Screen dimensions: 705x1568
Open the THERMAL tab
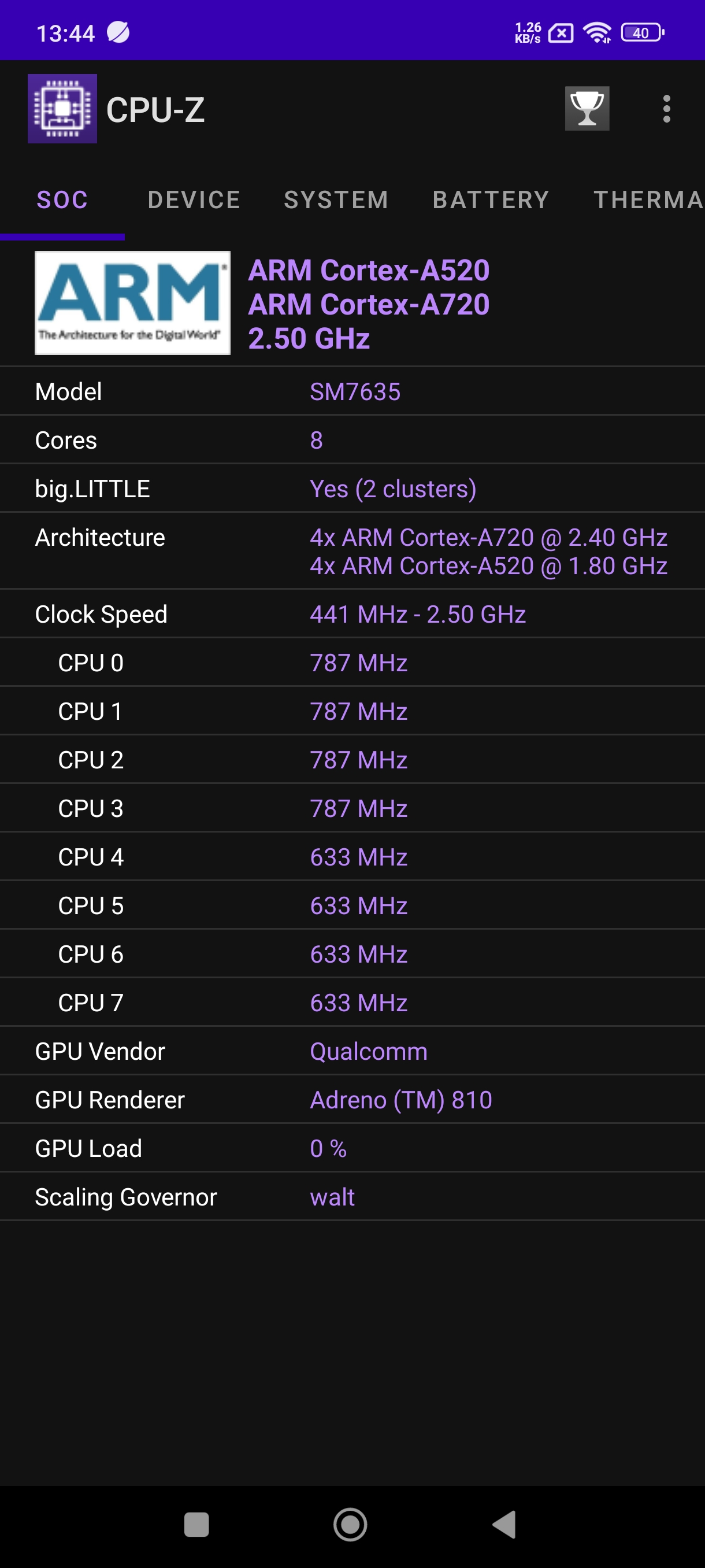coord(648,200)
